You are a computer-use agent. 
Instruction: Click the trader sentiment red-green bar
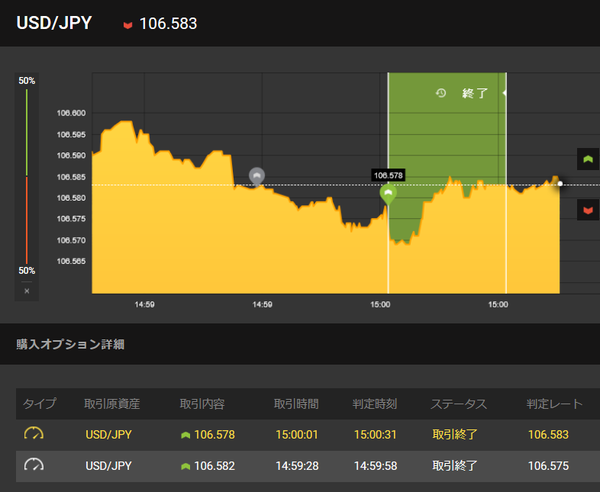[x=27, y=176]
